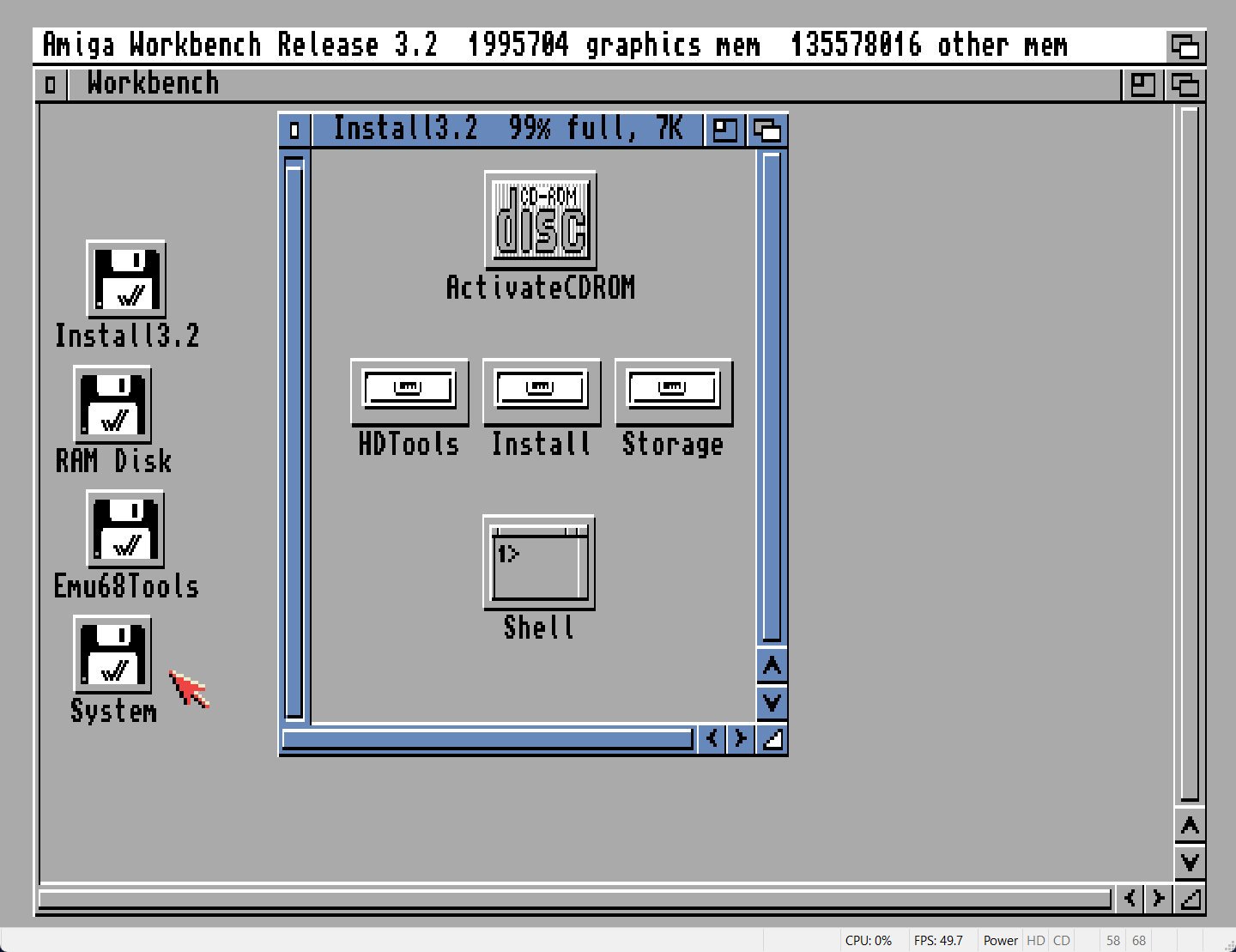This screenshot has width=1236, height=952.
Task: Click the Workbench window depth gadget
Action: [1185, 85]
